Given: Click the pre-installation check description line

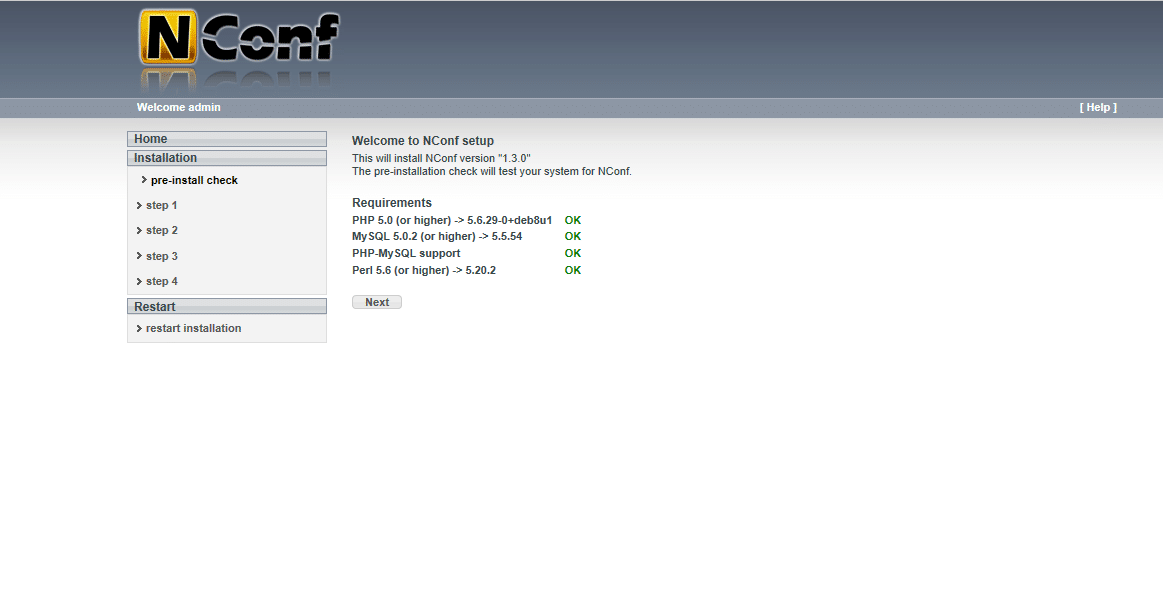Looking at the screenshot, I should point(492,171).
